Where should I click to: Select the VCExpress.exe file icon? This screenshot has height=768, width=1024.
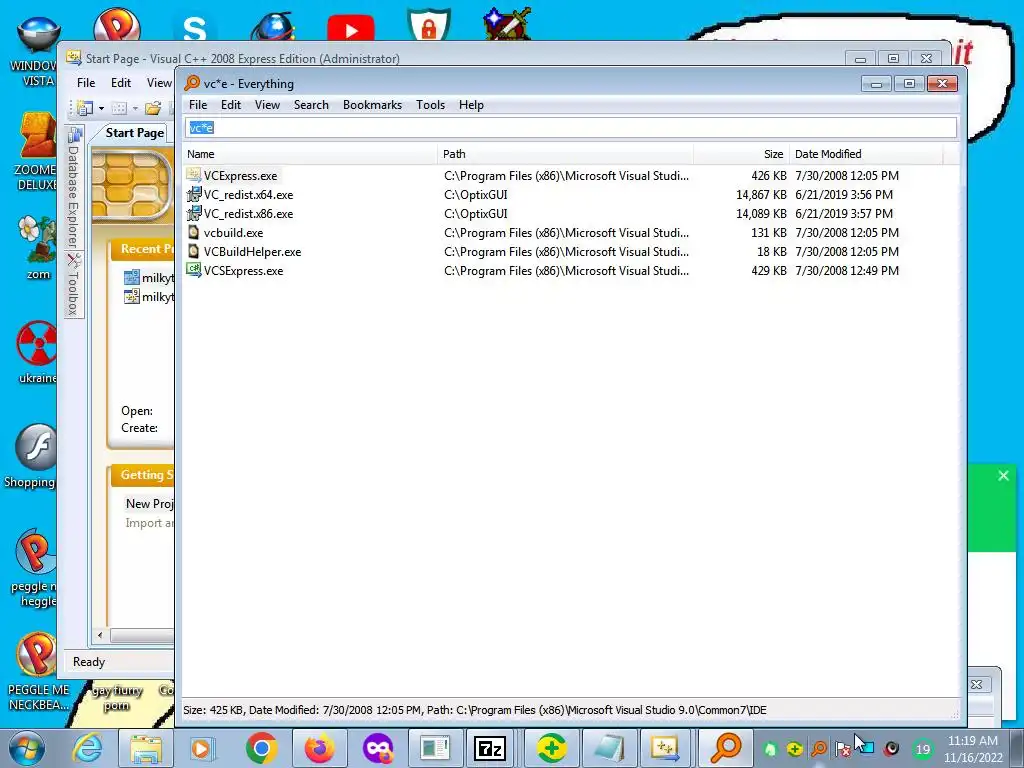point(193,175)
